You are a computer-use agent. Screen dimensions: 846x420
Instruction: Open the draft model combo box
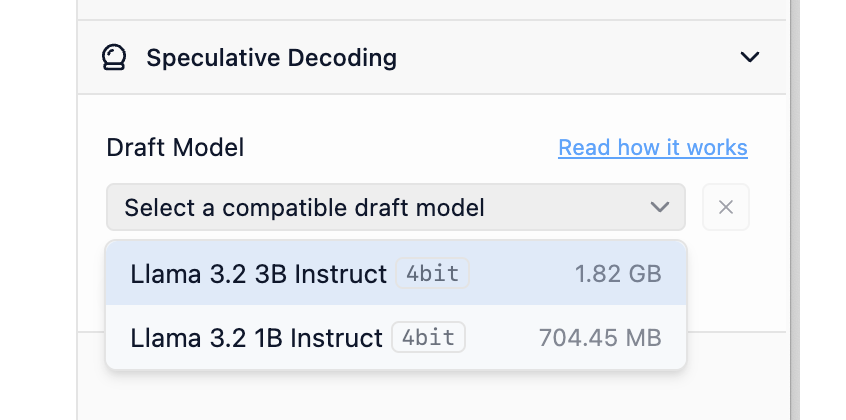[x=395, y=207]
